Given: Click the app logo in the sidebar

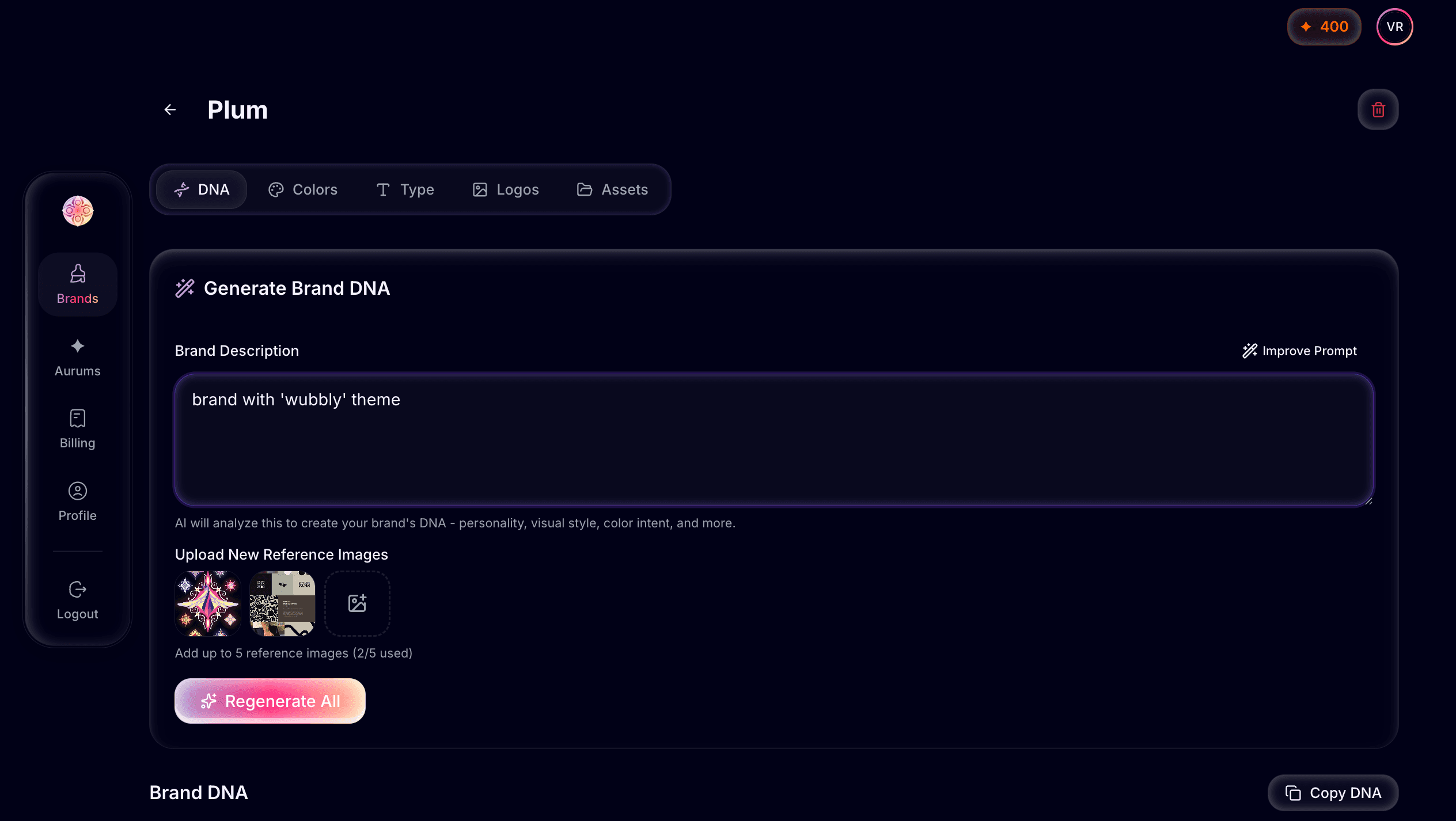Looking at the screenshot, I should [x=78, y=211].
